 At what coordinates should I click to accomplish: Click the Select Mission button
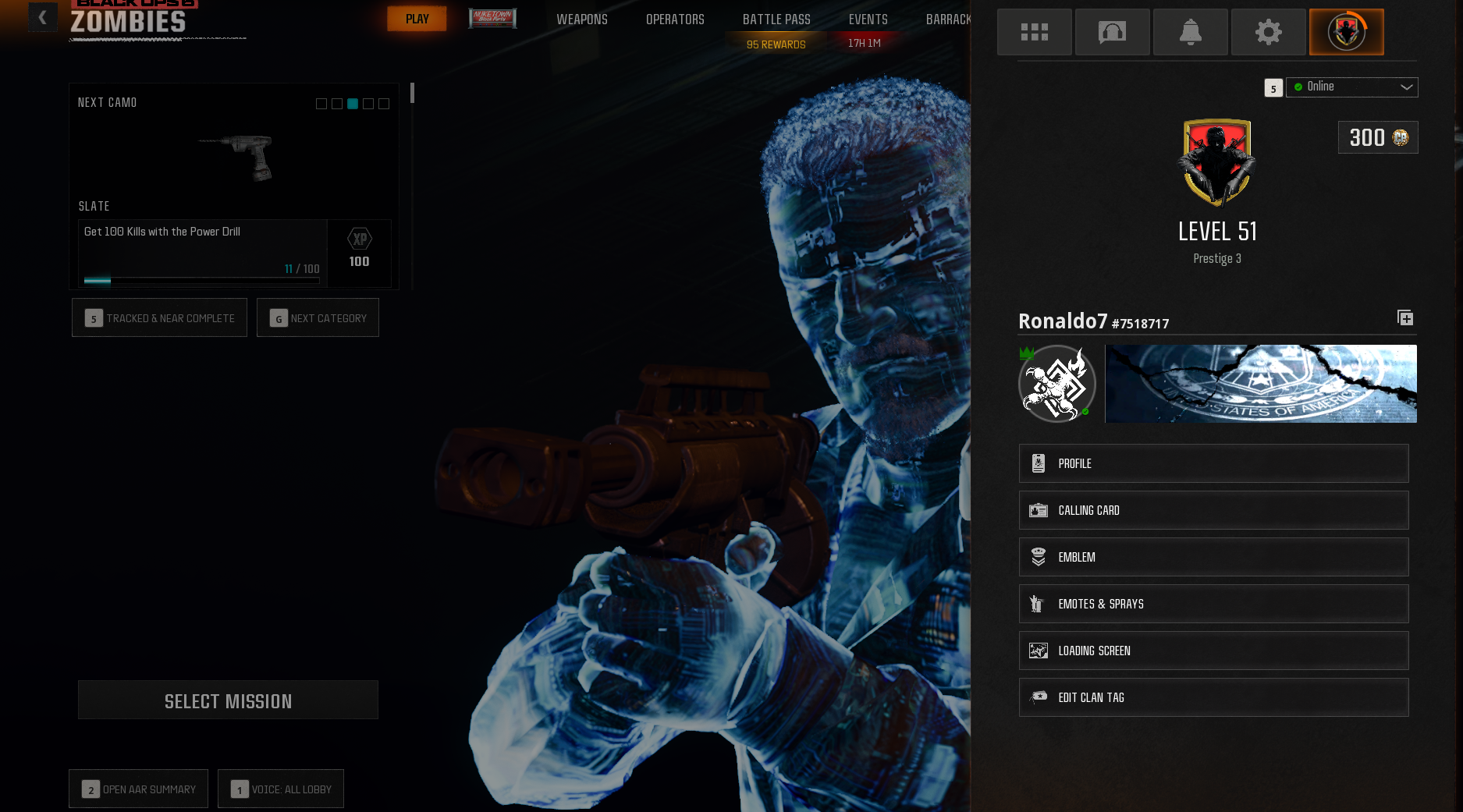click(x=228, y=700)
